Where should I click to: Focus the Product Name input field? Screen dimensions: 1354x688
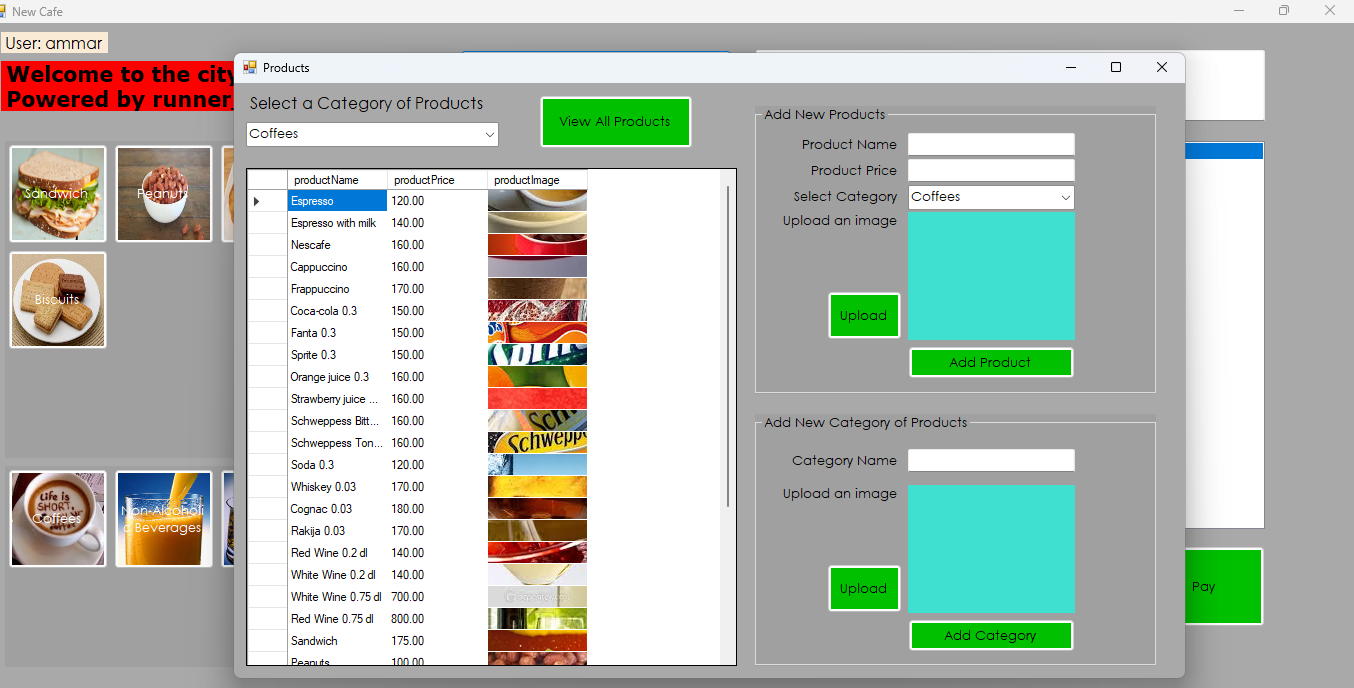tap(990, 145)
